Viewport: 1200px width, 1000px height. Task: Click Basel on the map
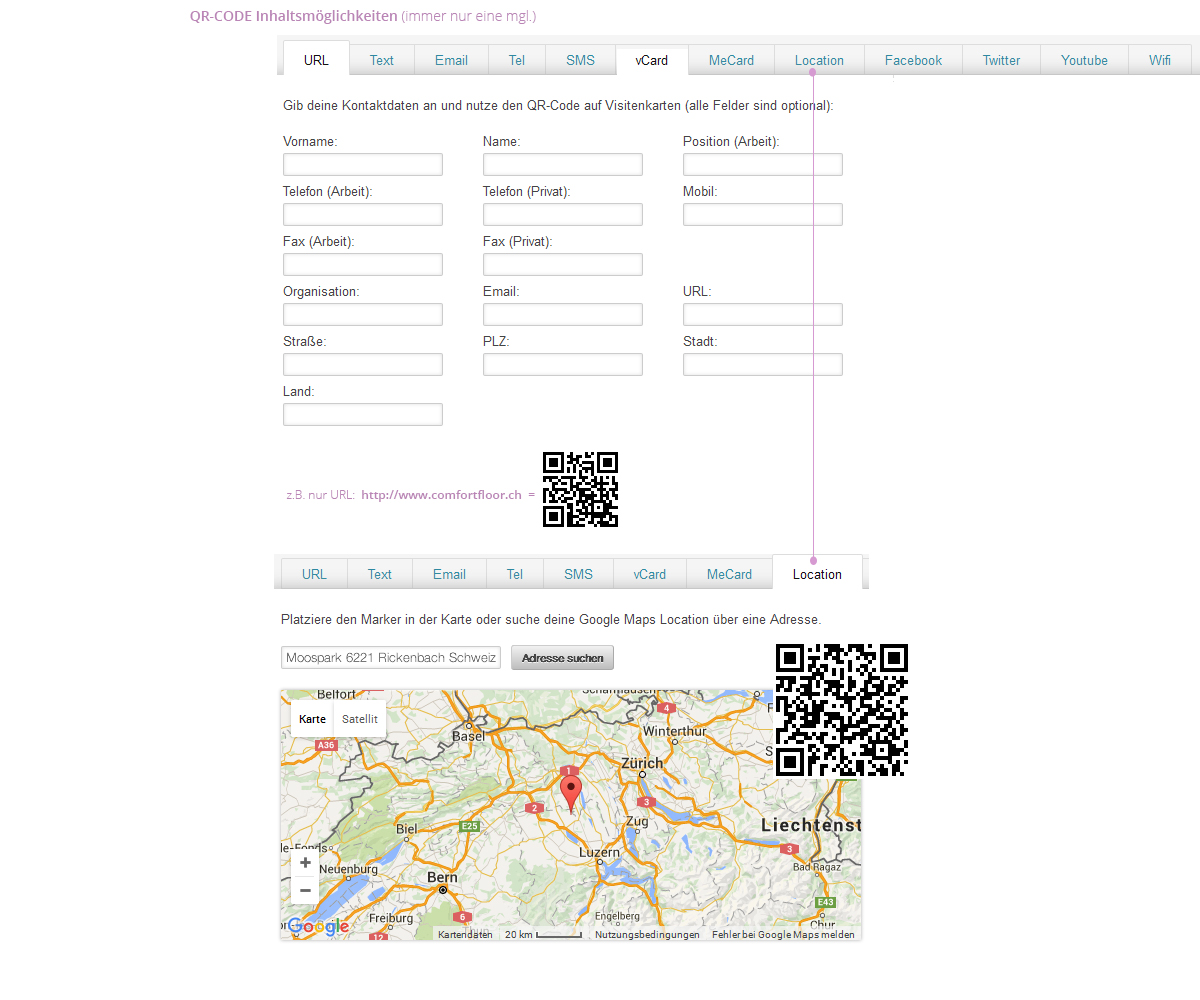point(468,735)
